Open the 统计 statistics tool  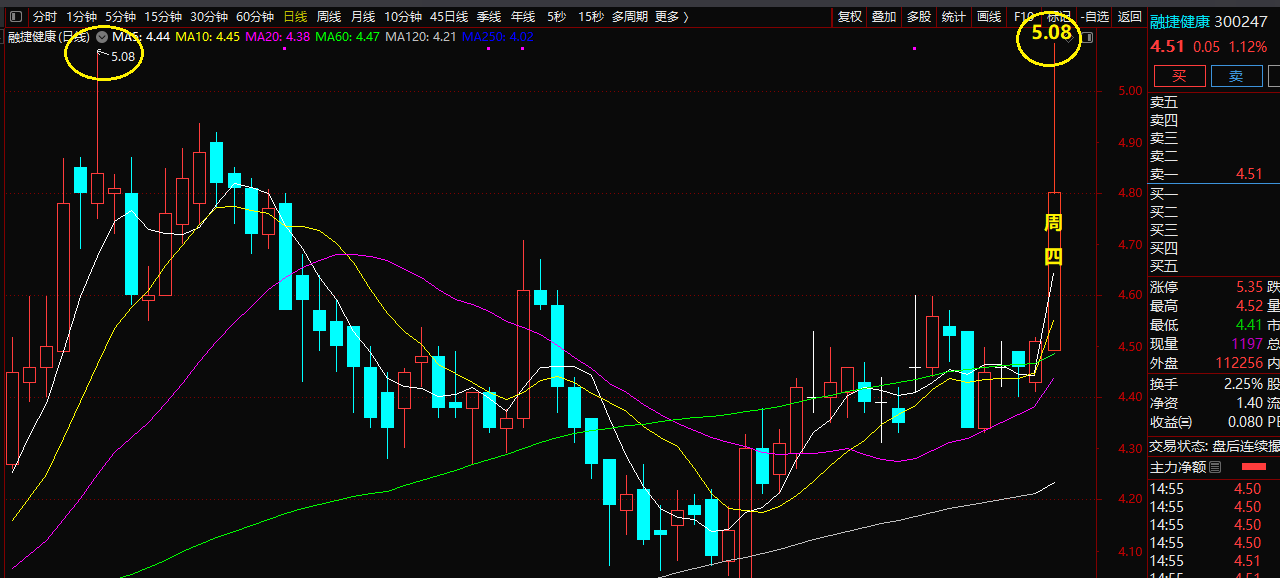[x=954, y=17]
